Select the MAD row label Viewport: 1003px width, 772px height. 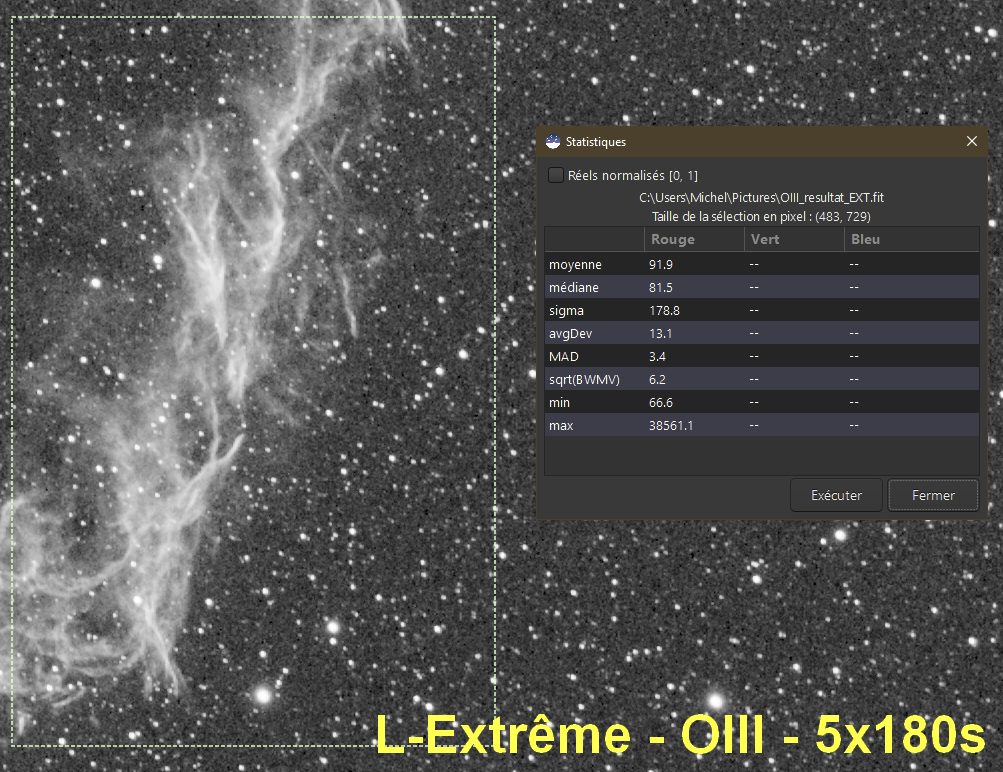coord(564,356)
